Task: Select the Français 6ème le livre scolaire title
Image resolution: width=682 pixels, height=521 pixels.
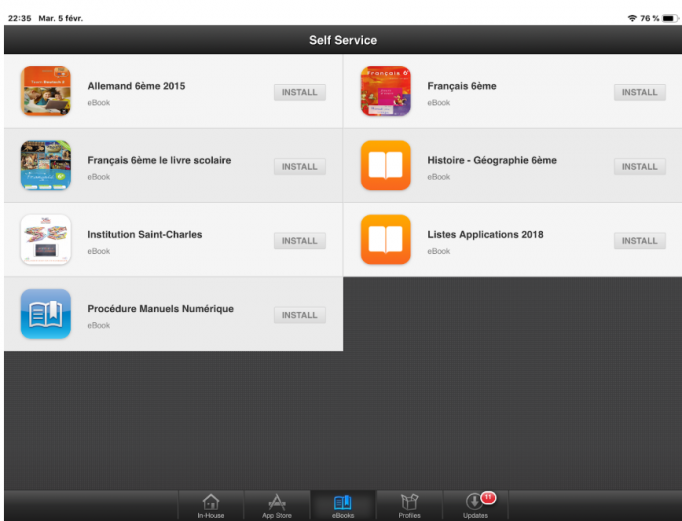Action: 159,160
